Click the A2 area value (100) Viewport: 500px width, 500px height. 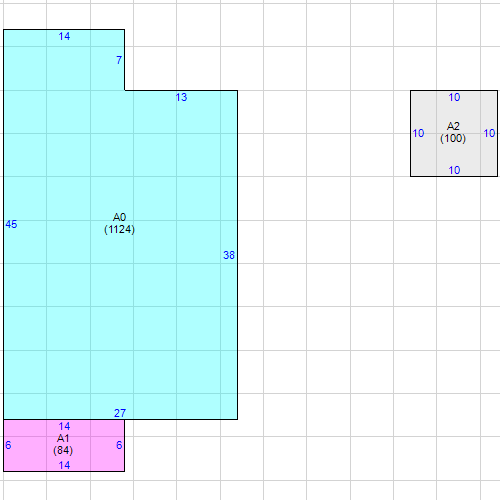tap(453, 138)
